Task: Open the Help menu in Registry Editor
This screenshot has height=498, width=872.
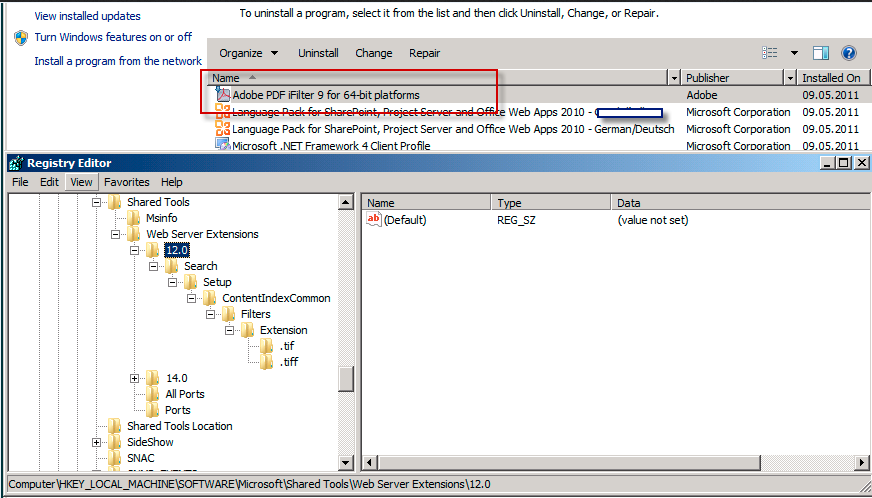Action: [x=172, y=182]
